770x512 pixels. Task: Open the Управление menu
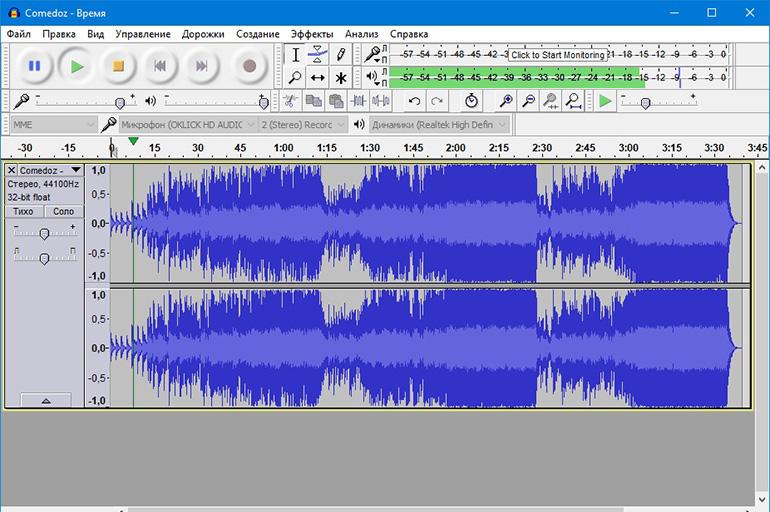click(143, 34)
